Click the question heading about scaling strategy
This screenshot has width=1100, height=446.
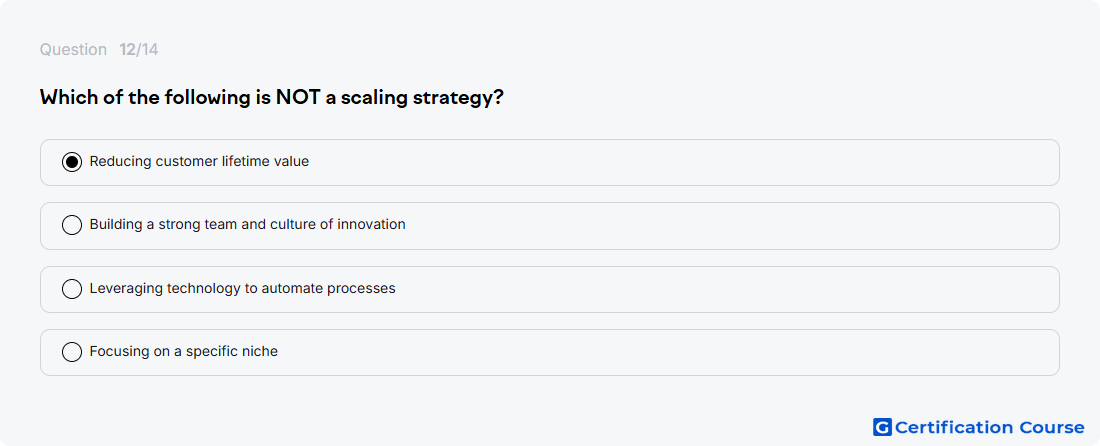pos(271,97)
